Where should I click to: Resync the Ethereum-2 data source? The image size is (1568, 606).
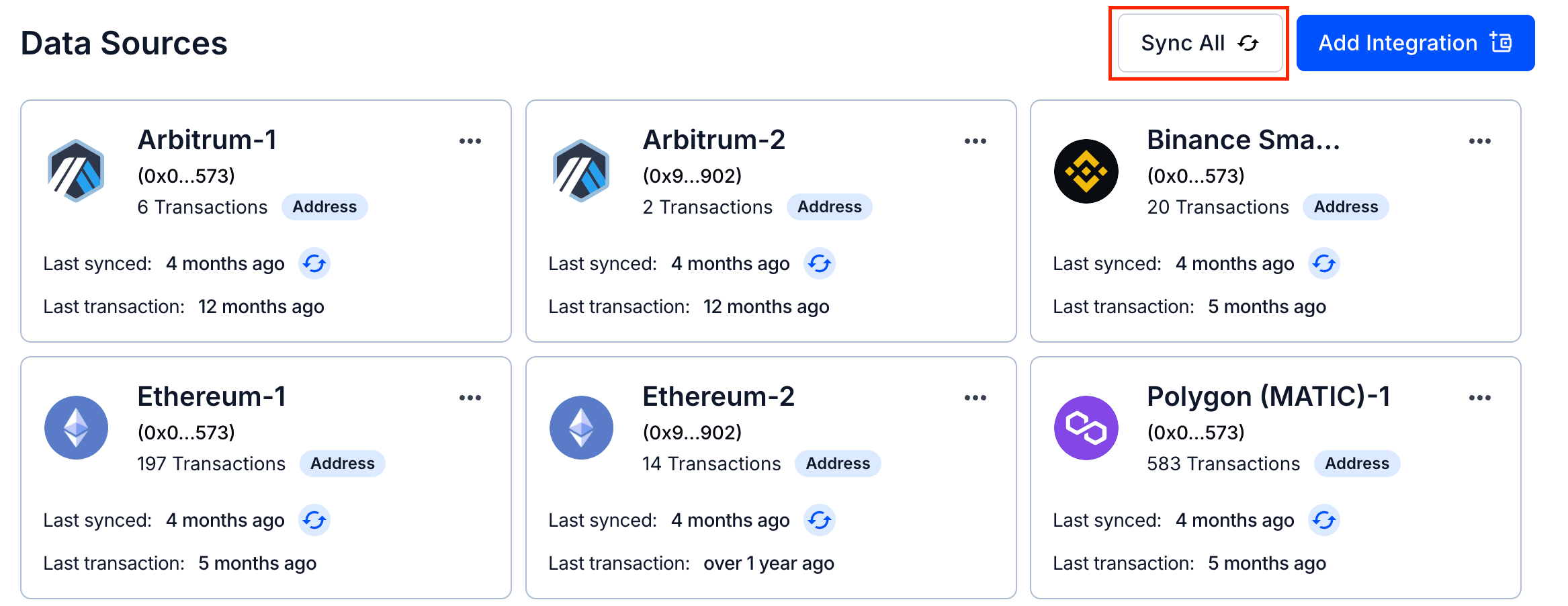pos(820,520)
